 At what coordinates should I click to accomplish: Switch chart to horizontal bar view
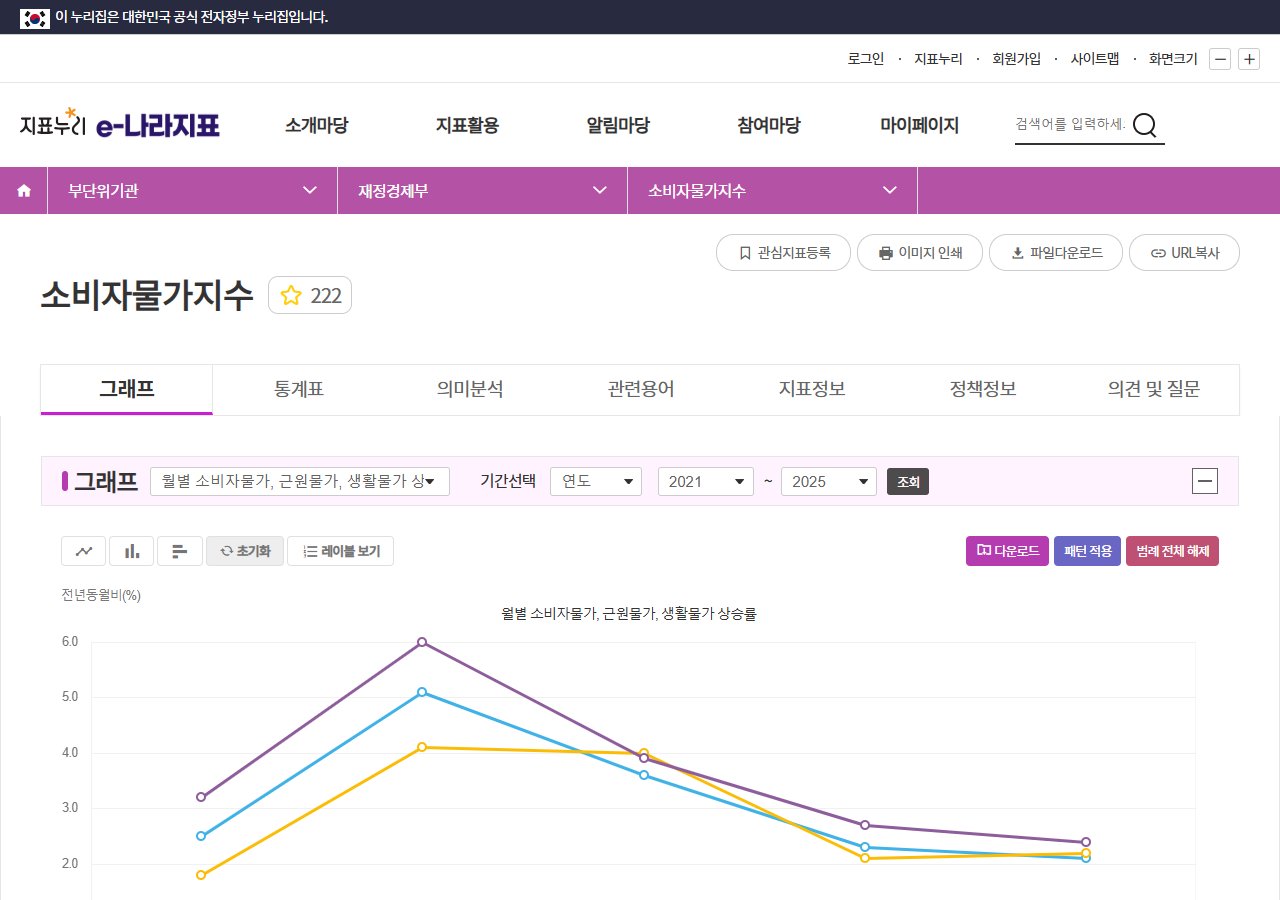180,551
